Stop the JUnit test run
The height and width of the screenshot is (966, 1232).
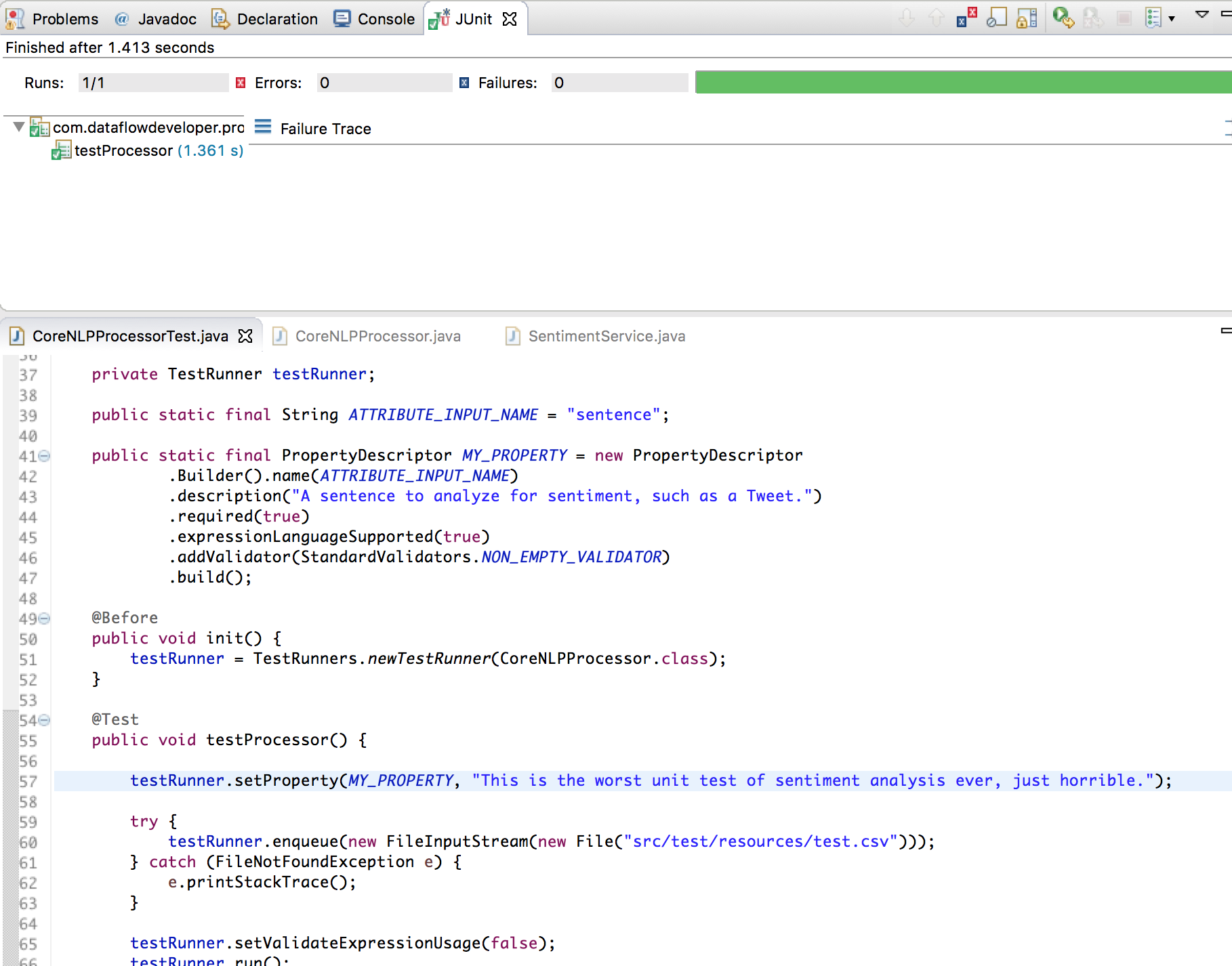click(x=1125, y=19)
